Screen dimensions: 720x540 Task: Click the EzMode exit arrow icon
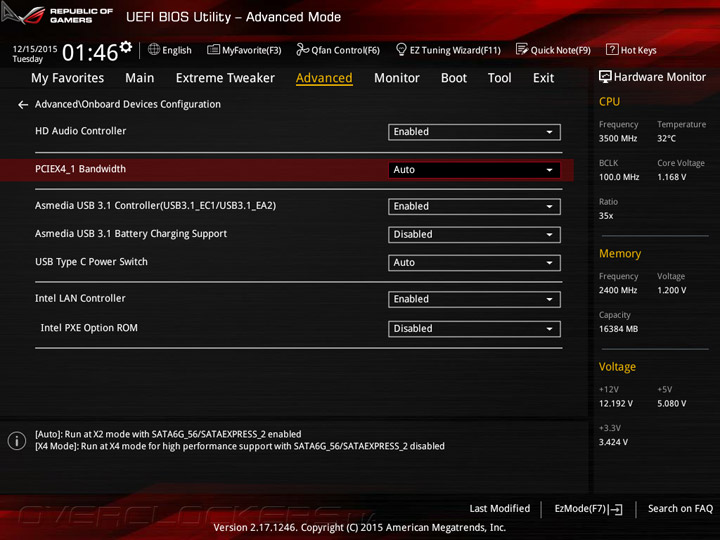[x=615, y=509]
